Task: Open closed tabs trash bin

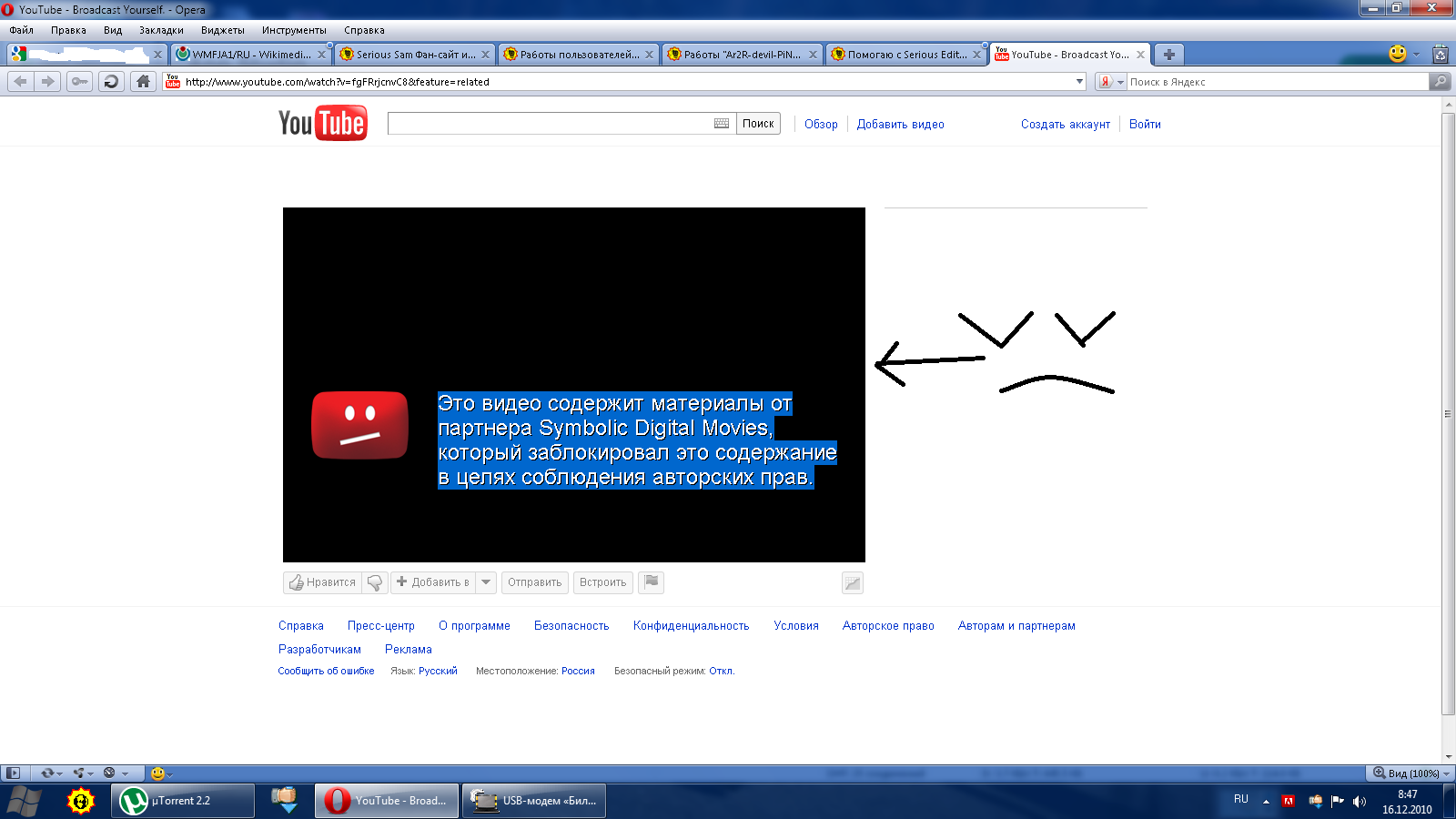Action: coord(1441,55)
